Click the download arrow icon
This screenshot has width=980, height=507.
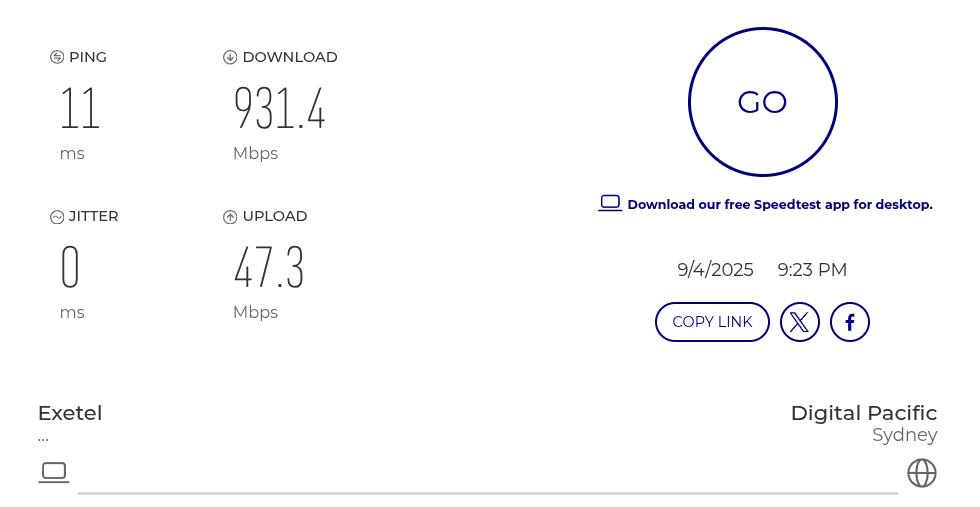[230, 58]
